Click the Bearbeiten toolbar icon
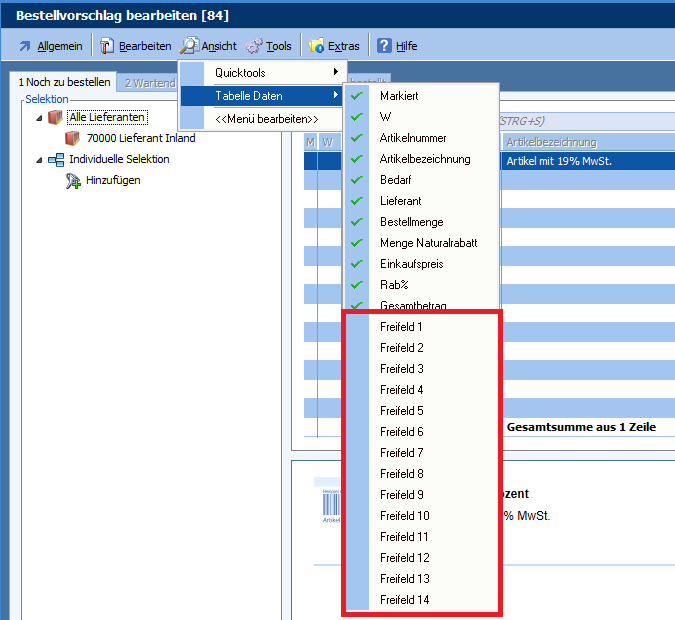This screenshot has height=620, width=675. pyautogui.click(x=106, y=46)
